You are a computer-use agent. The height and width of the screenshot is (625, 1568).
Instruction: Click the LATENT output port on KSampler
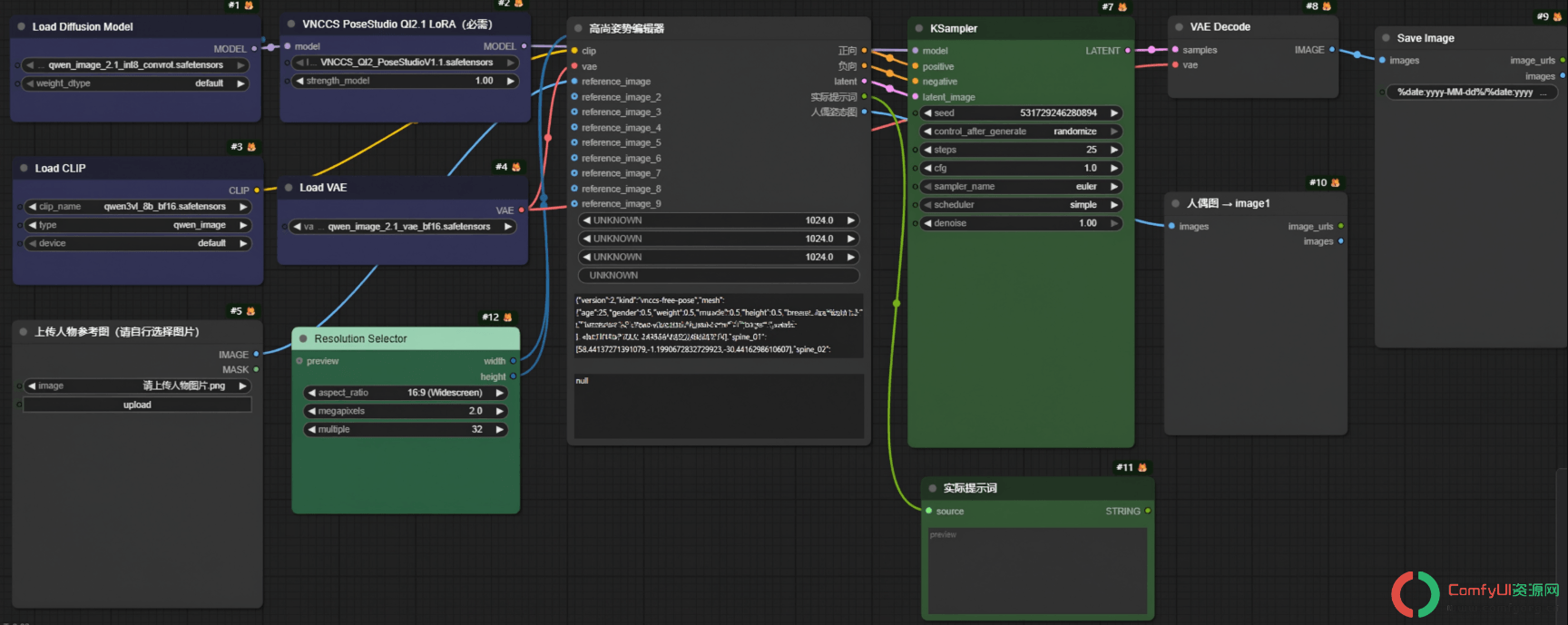1128,51
